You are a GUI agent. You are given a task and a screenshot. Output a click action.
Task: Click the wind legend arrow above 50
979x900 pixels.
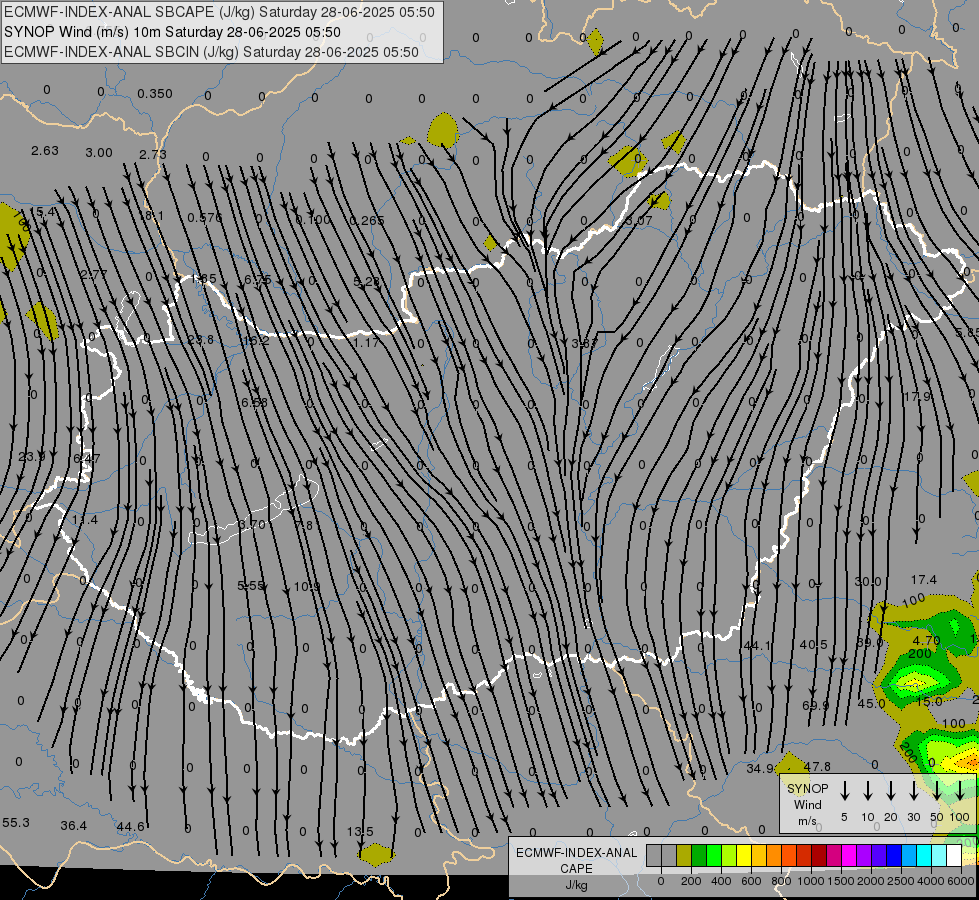point(937,790)
